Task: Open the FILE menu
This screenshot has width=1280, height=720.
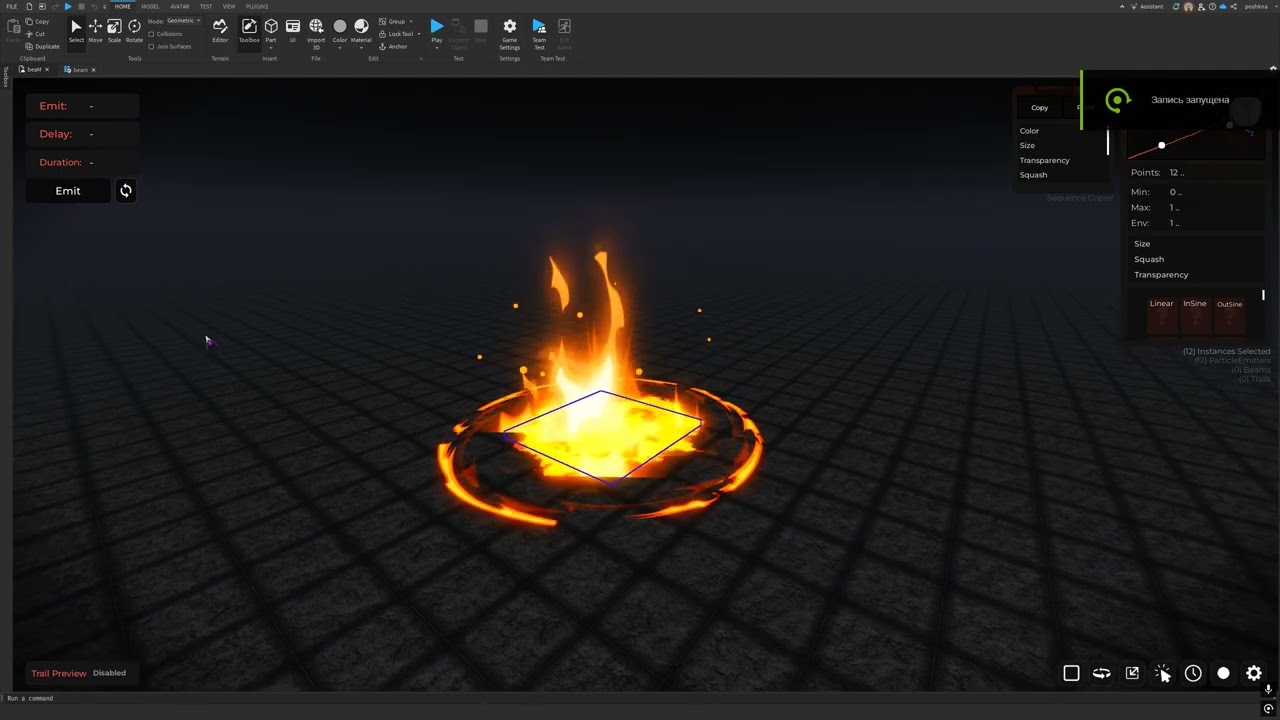Action: tap(12, 6)
